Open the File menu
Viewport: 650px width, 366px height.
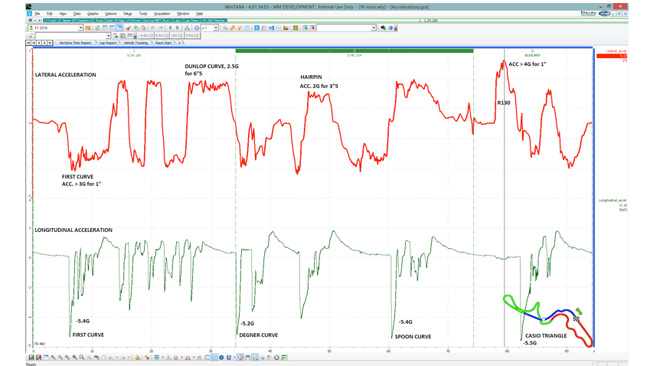tap(37, 14)
